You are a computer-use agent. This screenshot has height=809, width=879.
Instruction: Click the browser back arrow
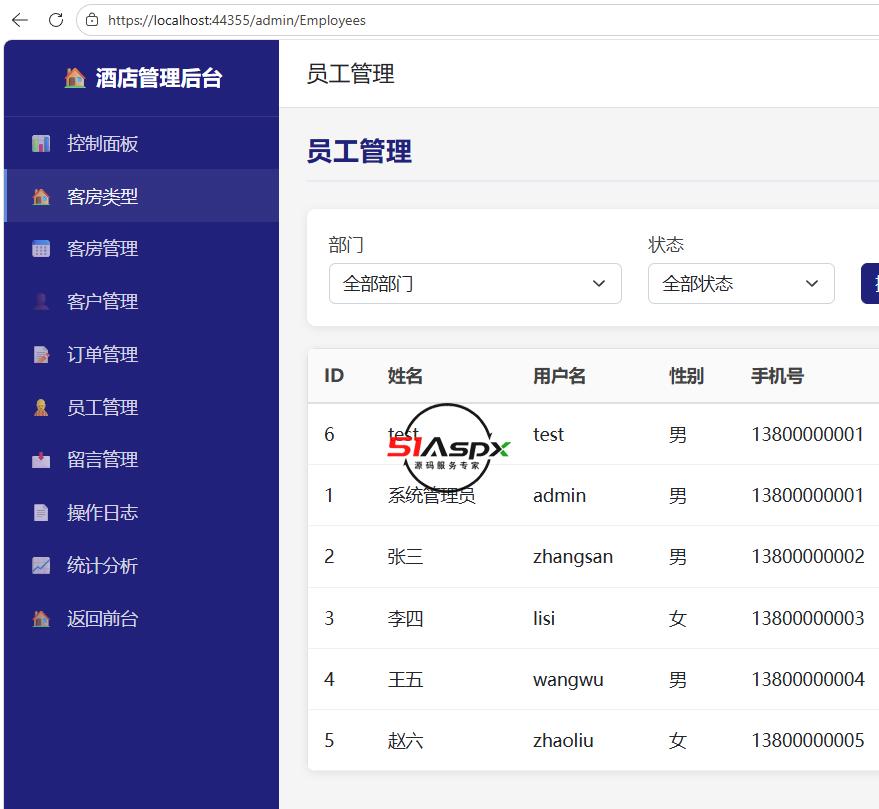(x=20, y=20)
